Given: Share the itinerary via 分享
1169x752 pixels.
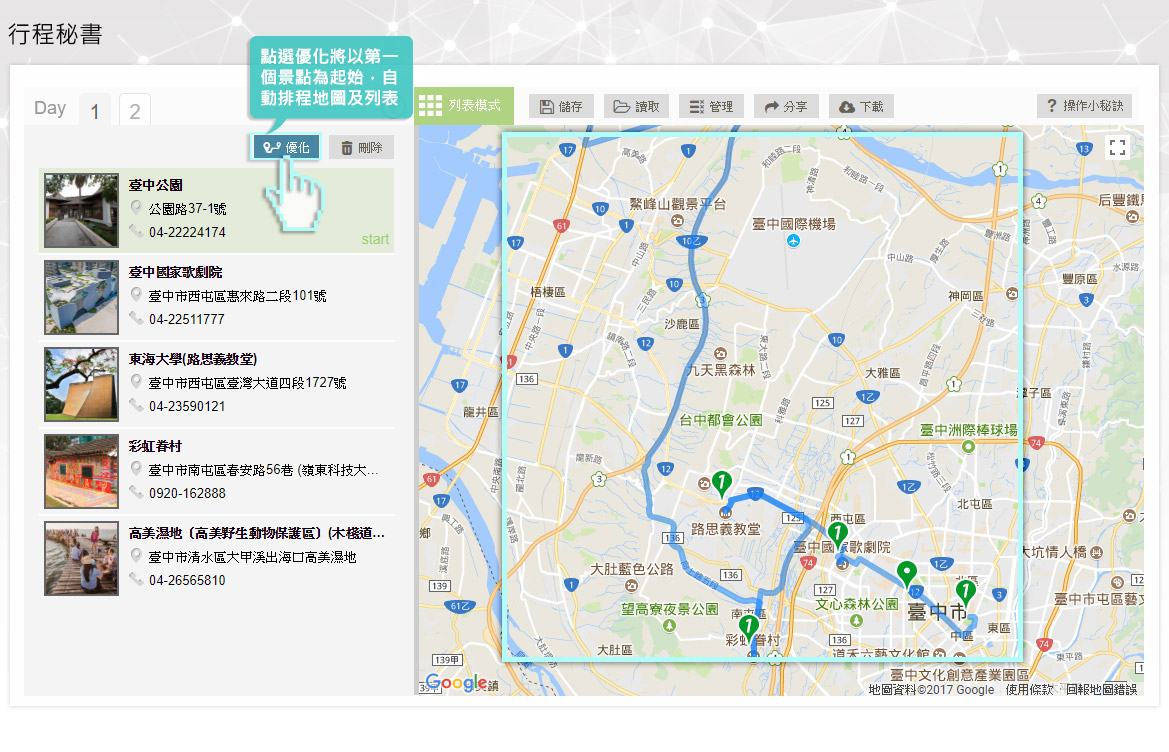Looking at the screenshot, I should pyautogui.click(x=786, y=107).
